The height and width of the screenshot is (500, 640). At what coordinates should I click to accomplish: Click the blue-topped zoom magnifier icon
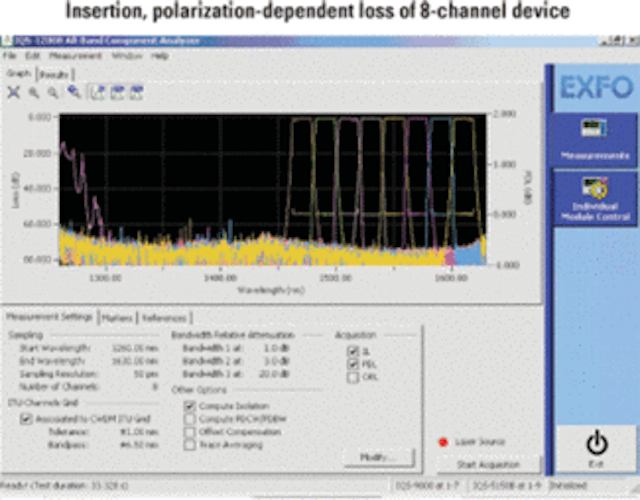[74, 91]
